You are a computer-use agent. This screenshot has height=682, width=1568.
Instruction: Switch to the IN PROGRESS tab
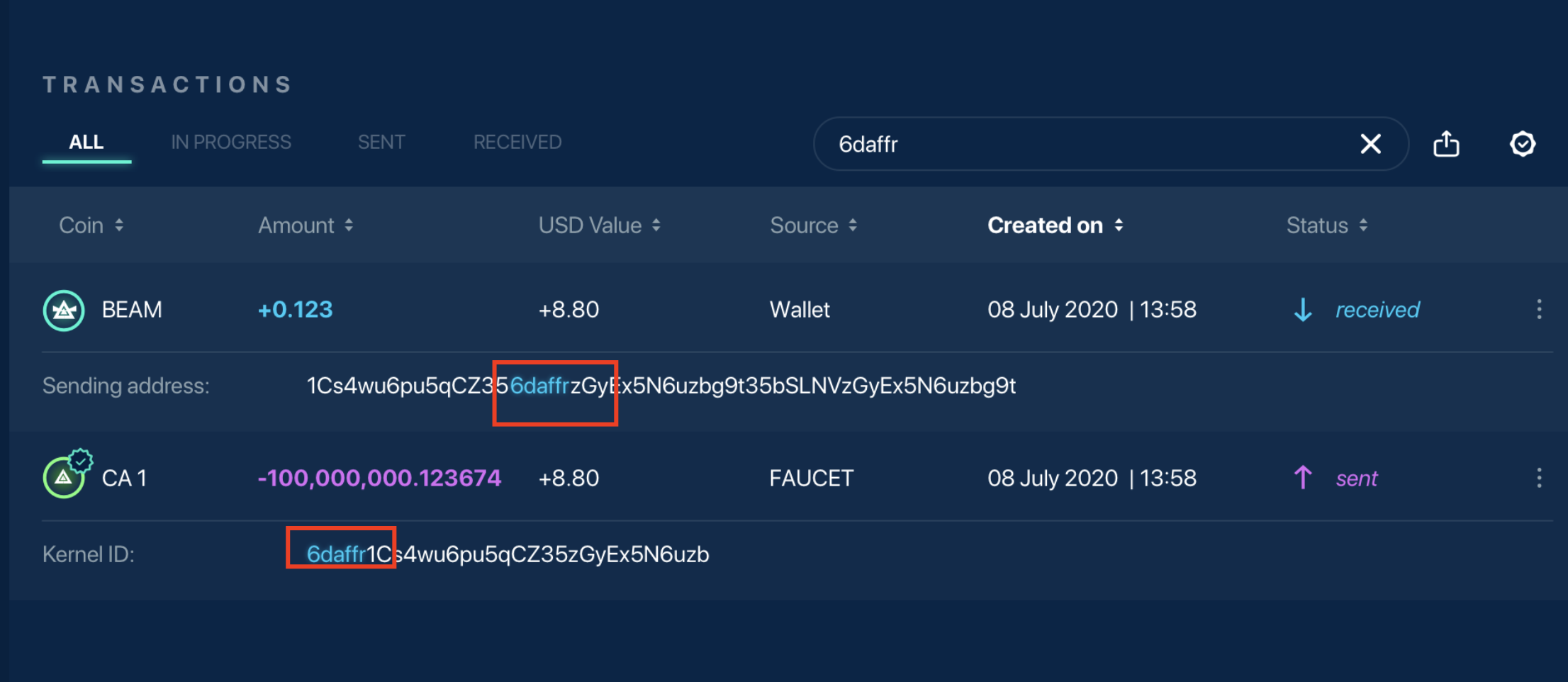tap(231, 142)
